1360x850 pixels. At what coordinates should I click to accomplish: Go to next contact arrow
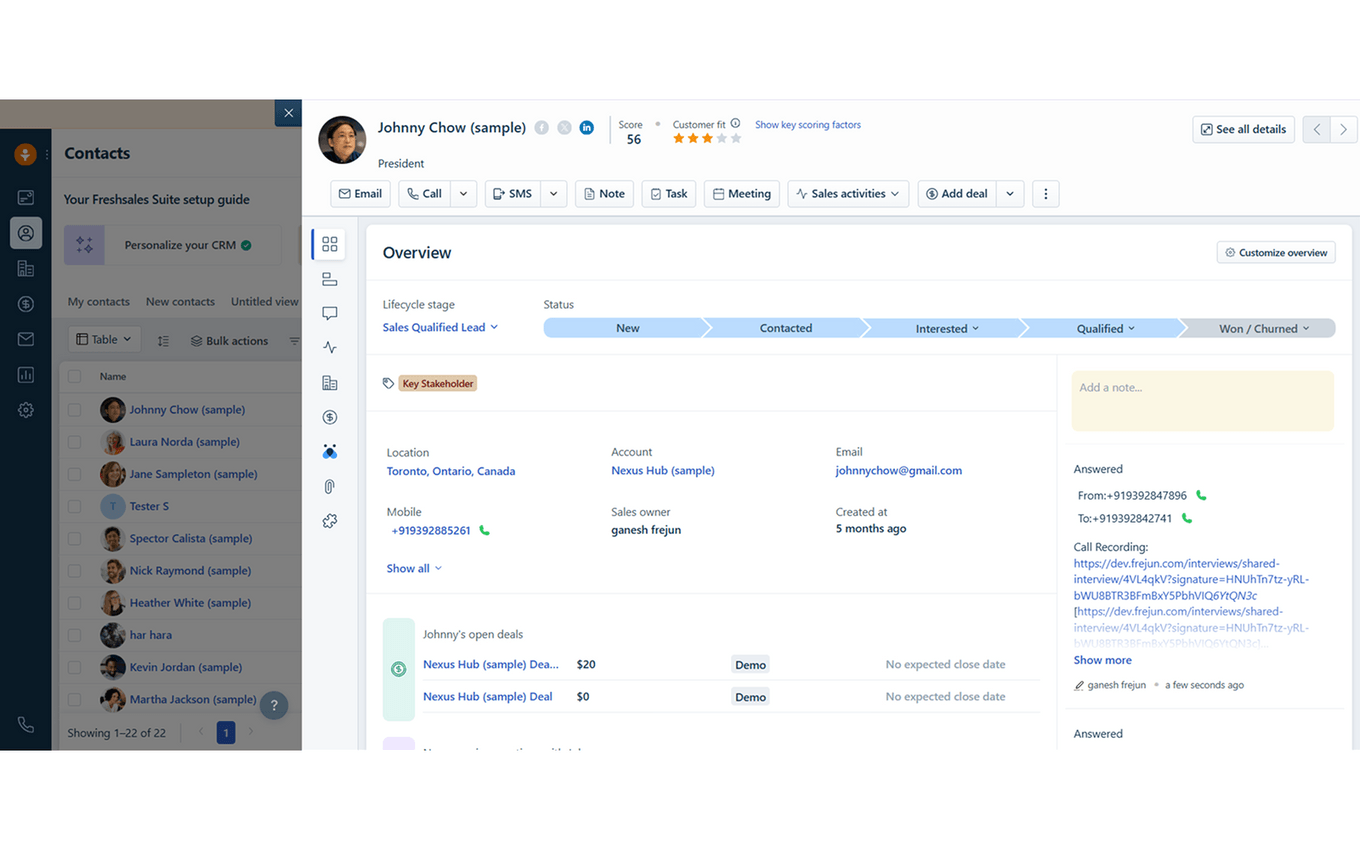pyautogui.click(x=1344, y=130)
